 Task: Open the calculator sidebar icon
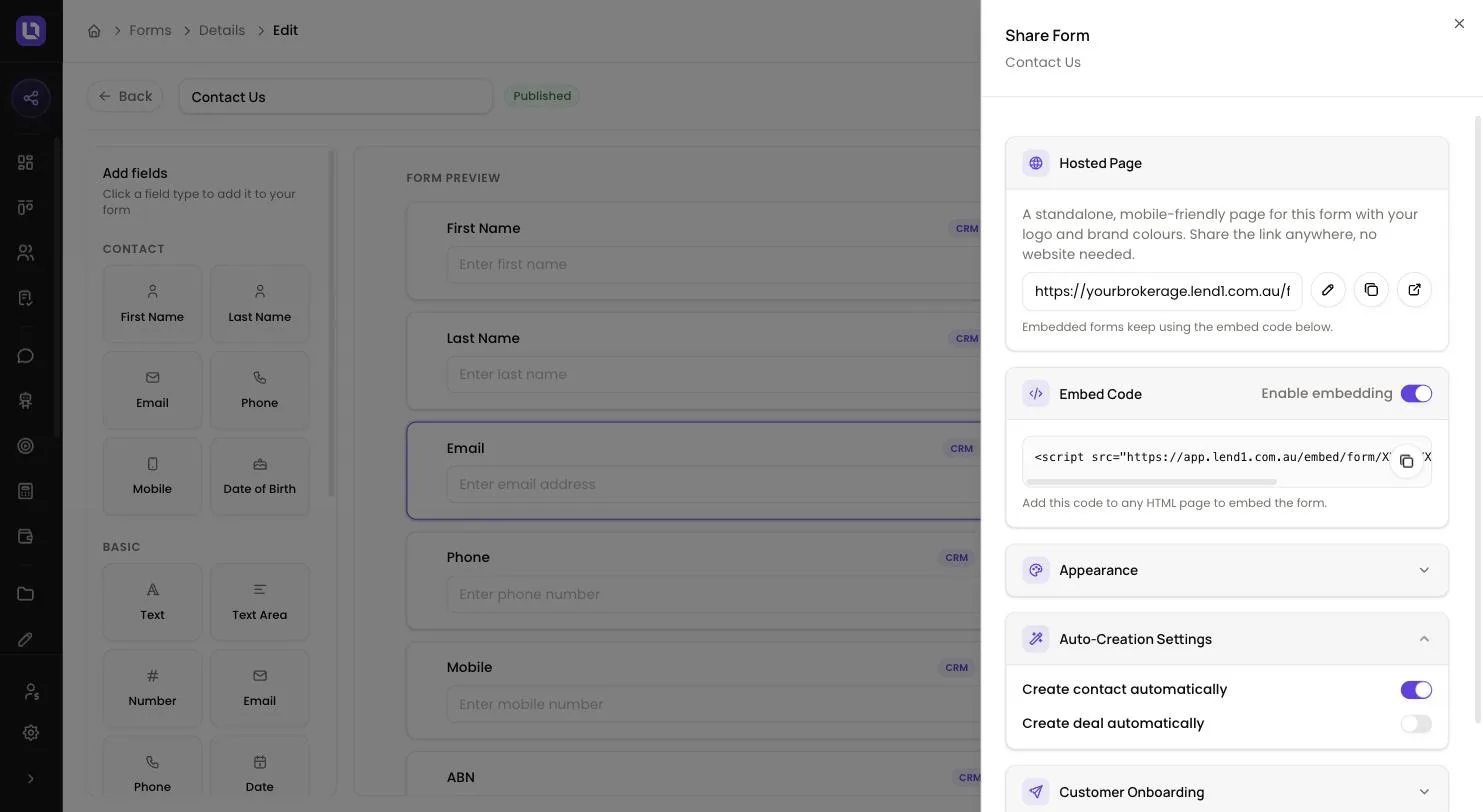(26, 491)
